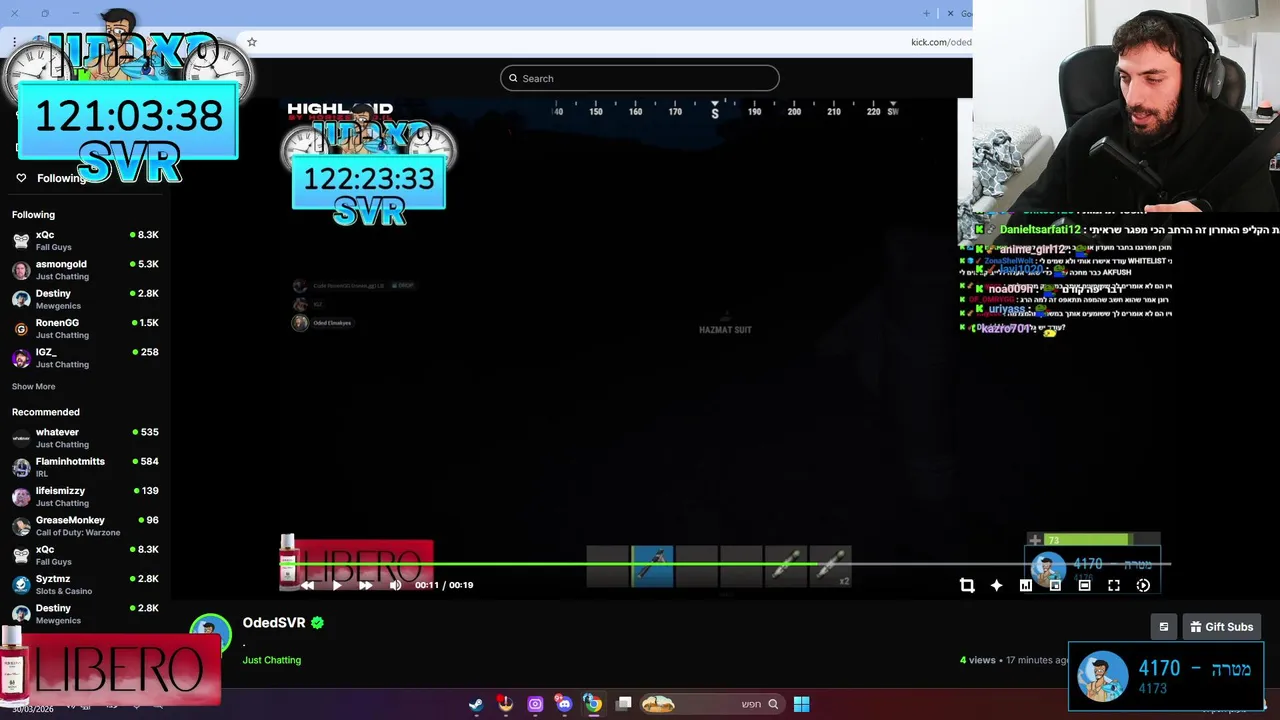1280x720 pixels.
Task: Open Discord from the taskbar
Action: point(564,704)
